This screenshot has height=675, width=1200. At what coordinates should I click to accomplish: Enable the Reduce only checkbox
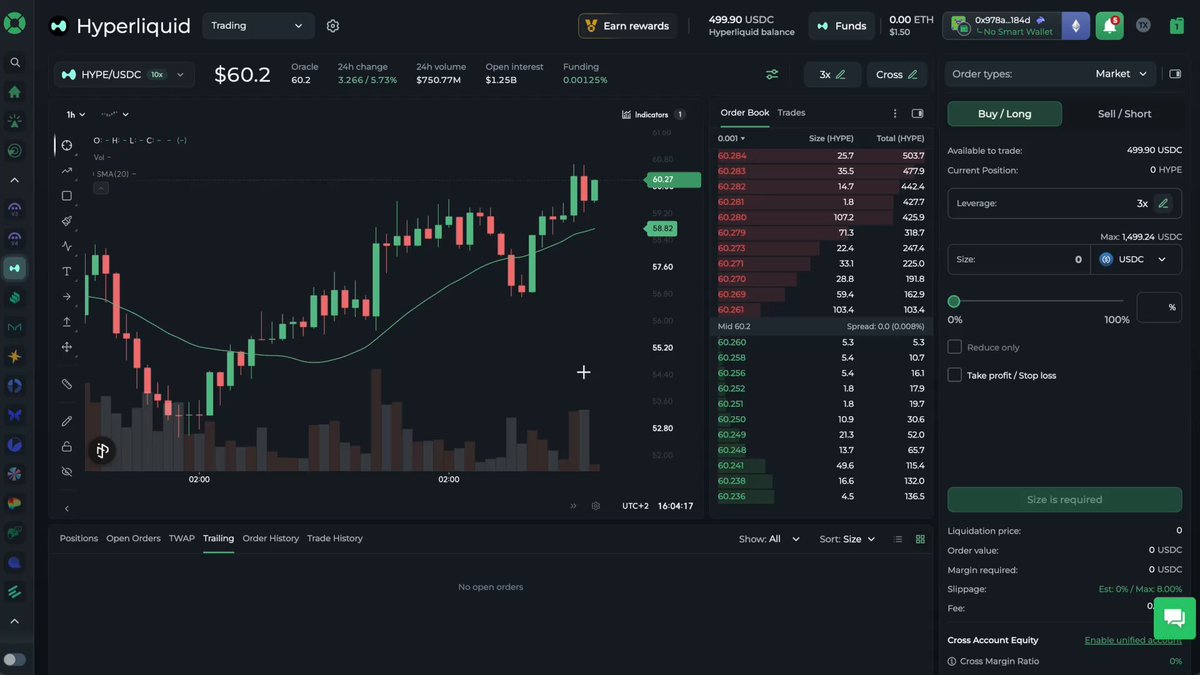tap(954, 347)
